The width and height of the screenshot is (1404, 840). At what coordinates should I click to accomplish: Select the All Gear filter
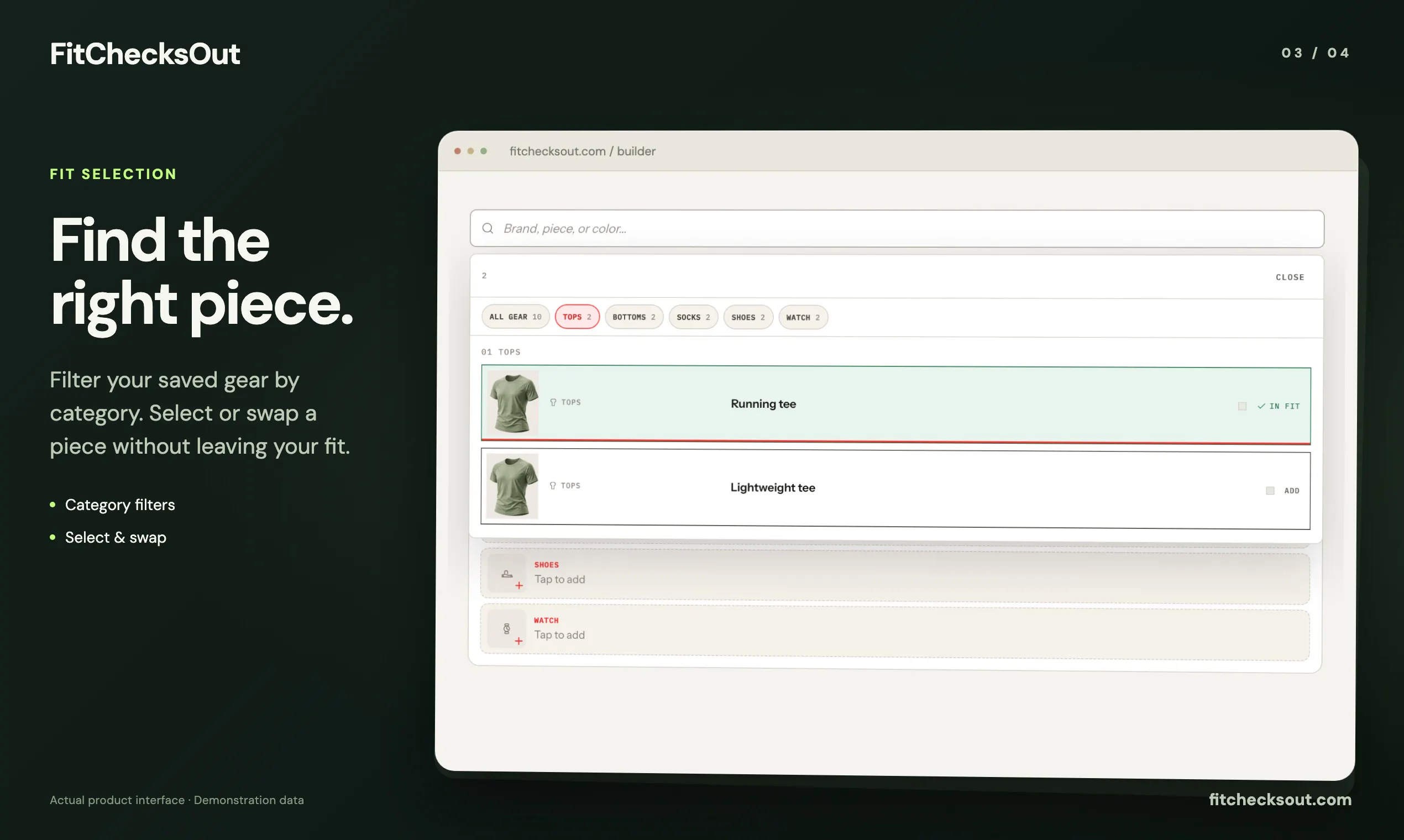515,317
